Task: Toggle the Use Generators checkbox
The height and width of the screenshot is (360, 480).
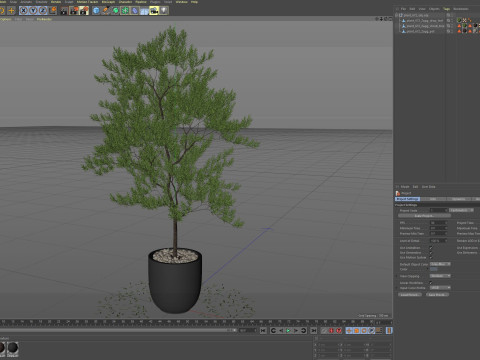Action: tap(431, 253)
